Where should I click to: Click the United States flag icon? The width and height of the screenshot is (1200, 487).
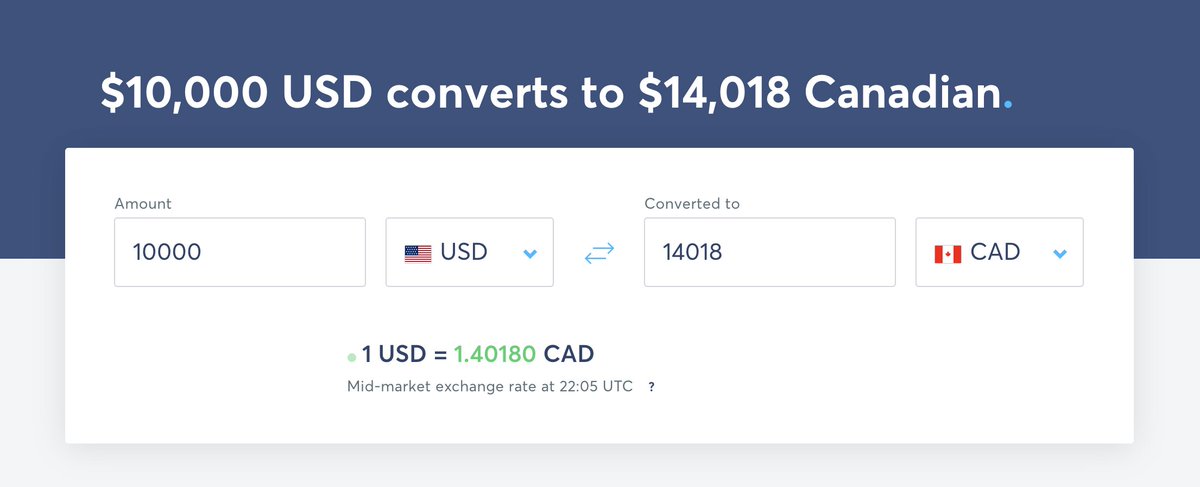point(418,254)
